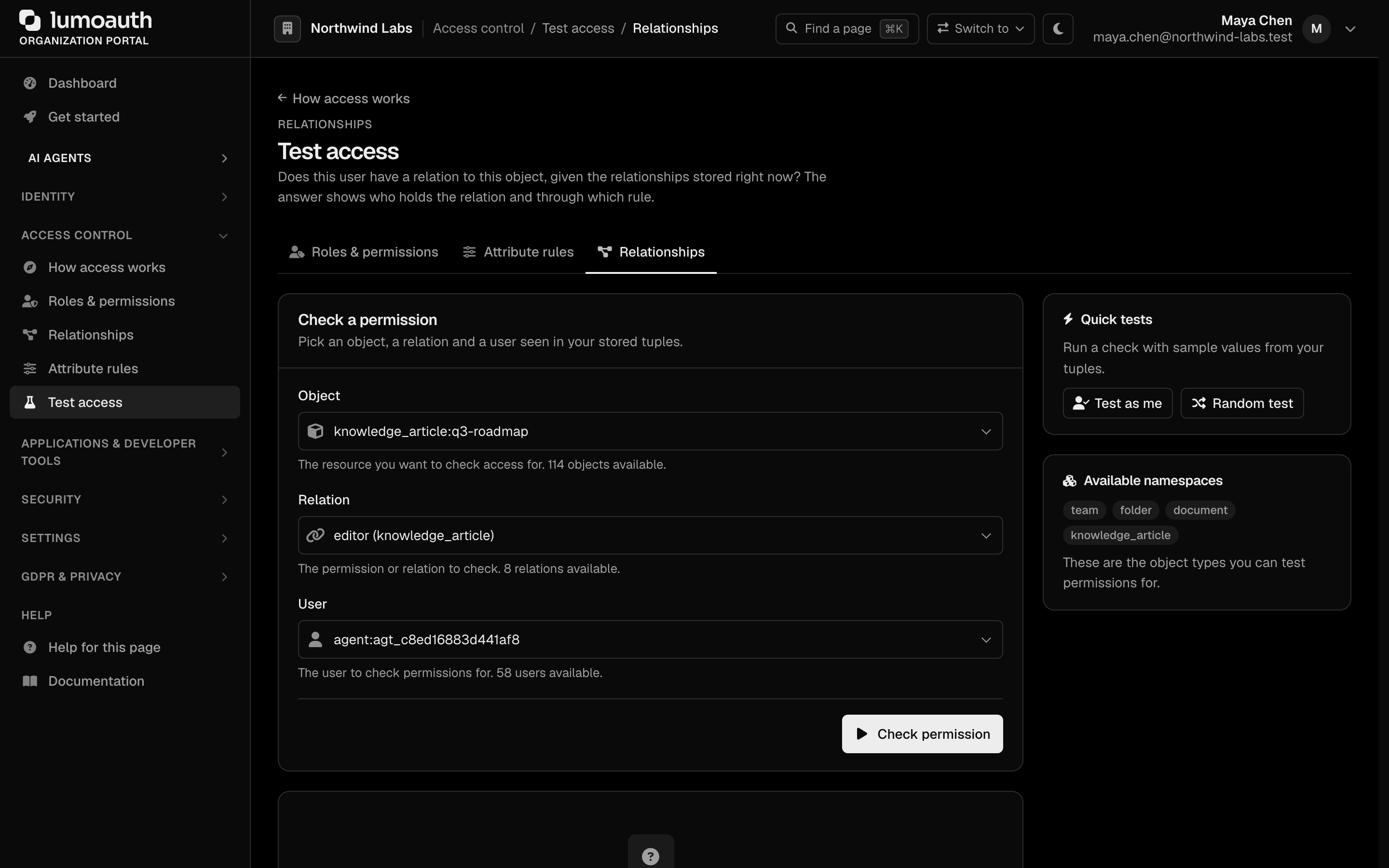The height and width of the screenshot is (868, 1389).
Task: Click the lumoauth logo icon
Action: pyautogui.click(x=30, y=20)
